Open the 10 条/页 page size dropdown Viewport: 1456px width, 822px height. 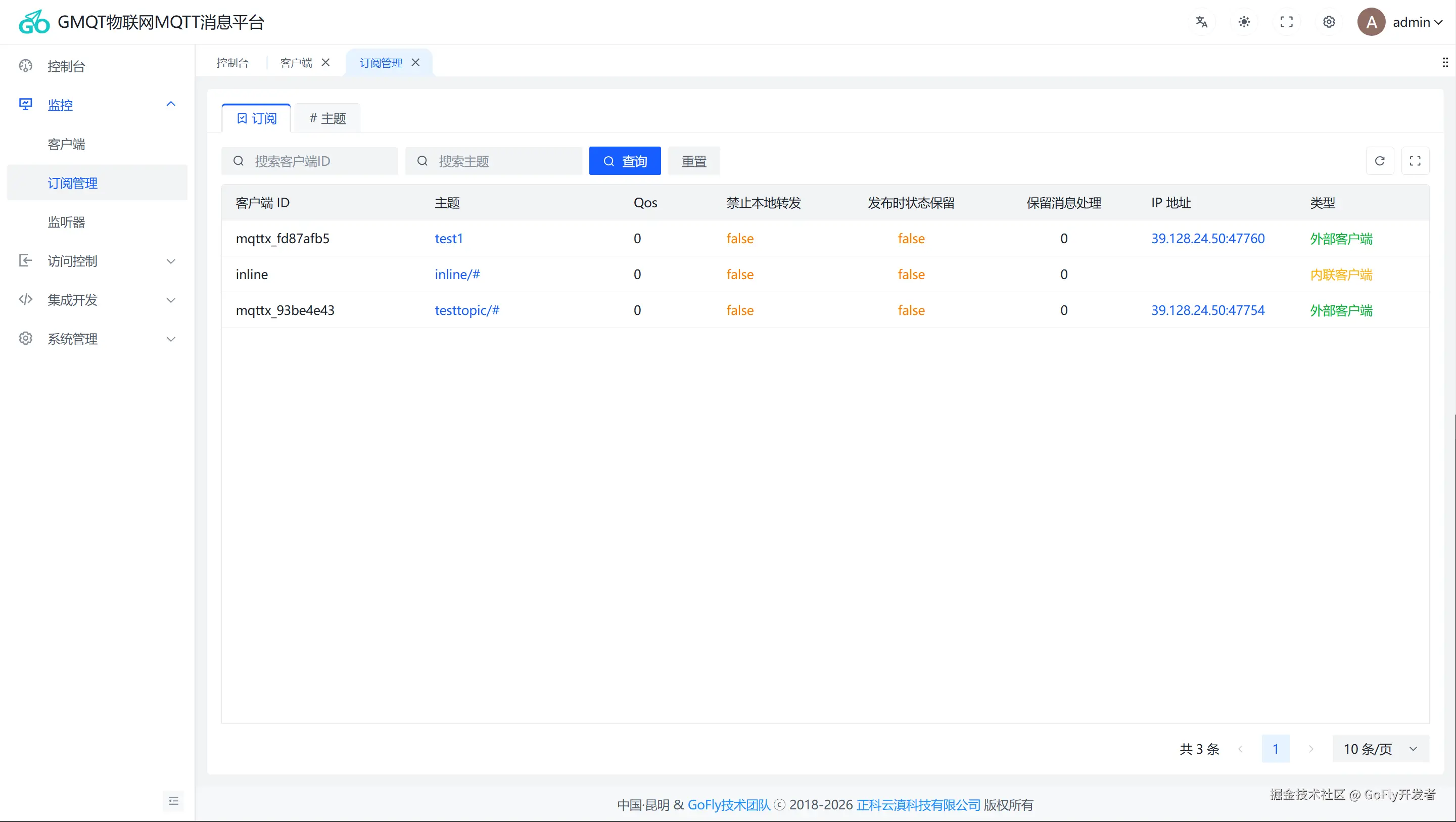coord(1381,749)
